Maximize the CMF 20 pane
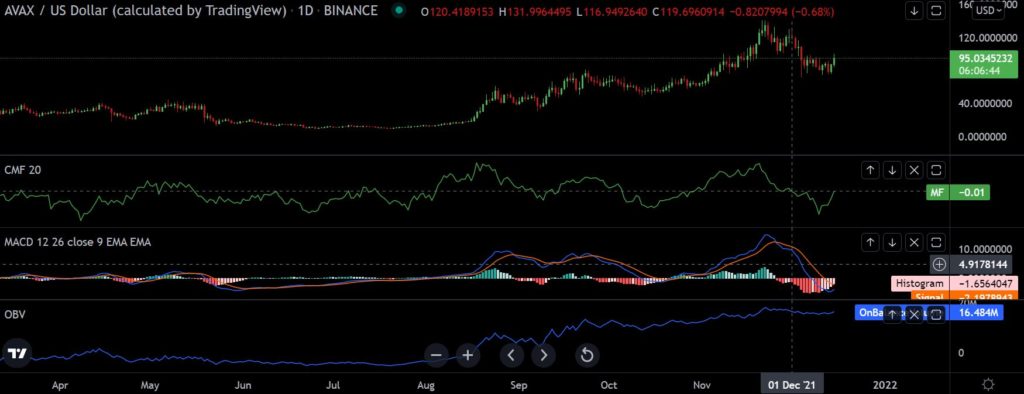The image size is (1024, 394). [936, 171]
